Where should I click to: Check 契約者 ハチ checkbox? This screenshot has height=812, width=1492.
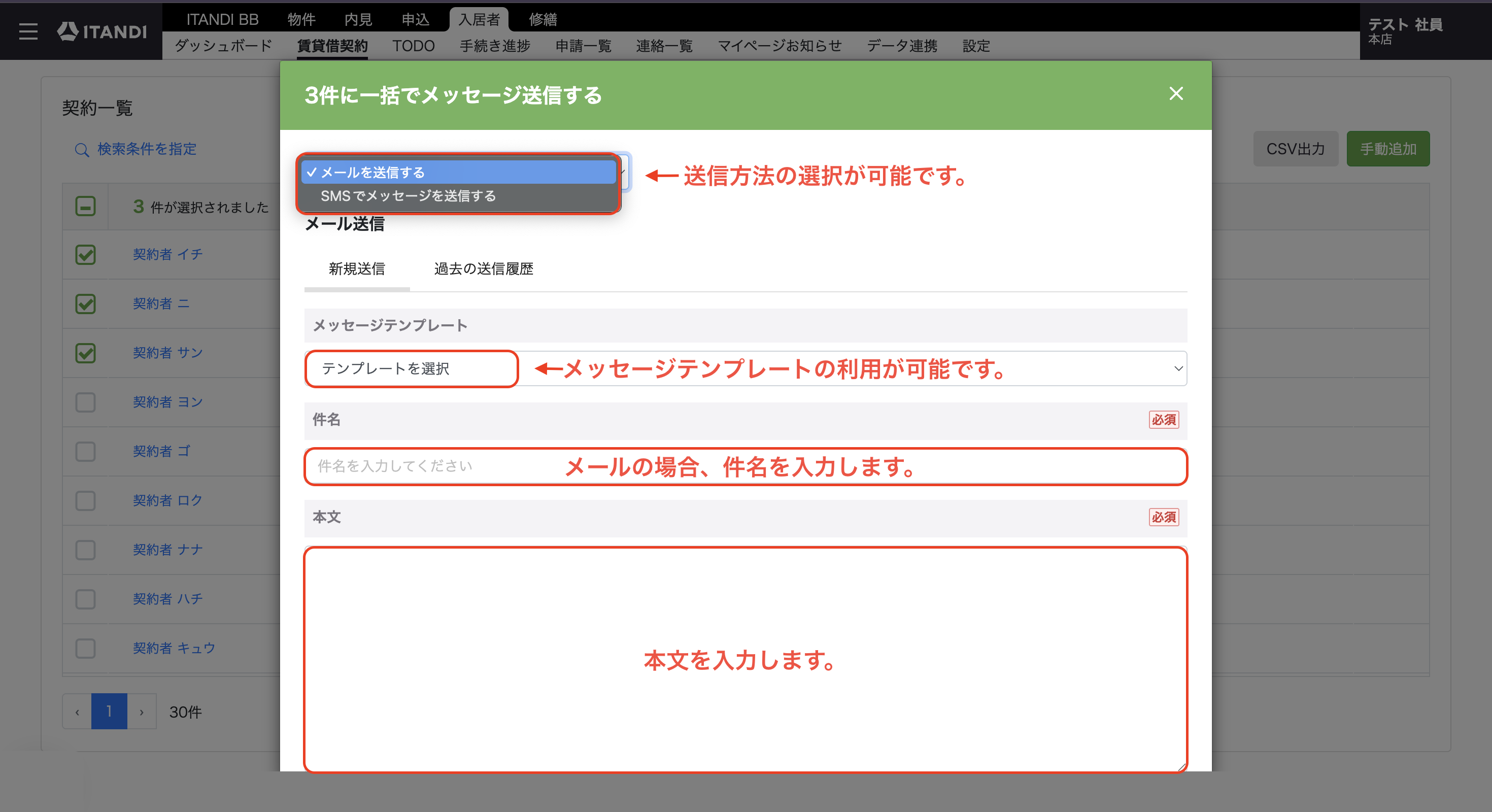tap(85, 599)
